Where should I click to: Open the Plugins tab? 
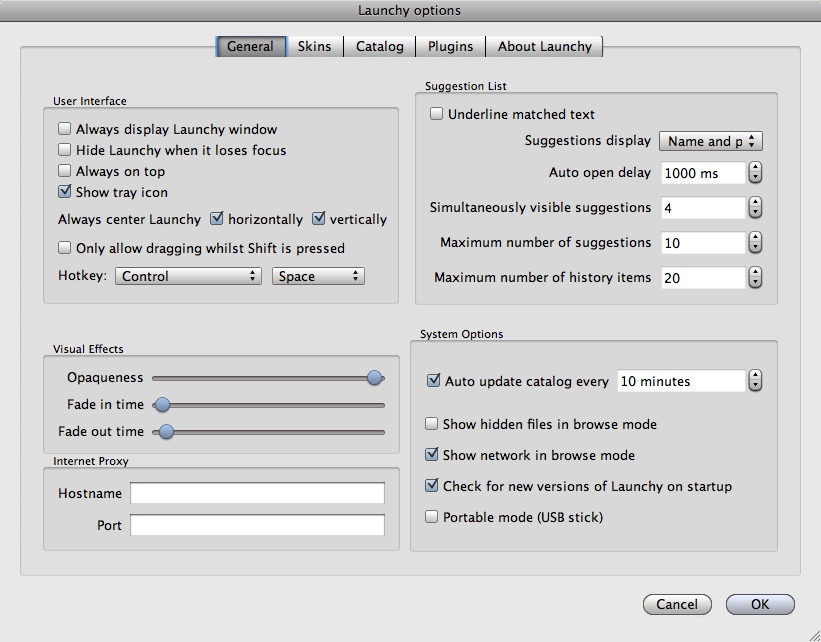450,46
